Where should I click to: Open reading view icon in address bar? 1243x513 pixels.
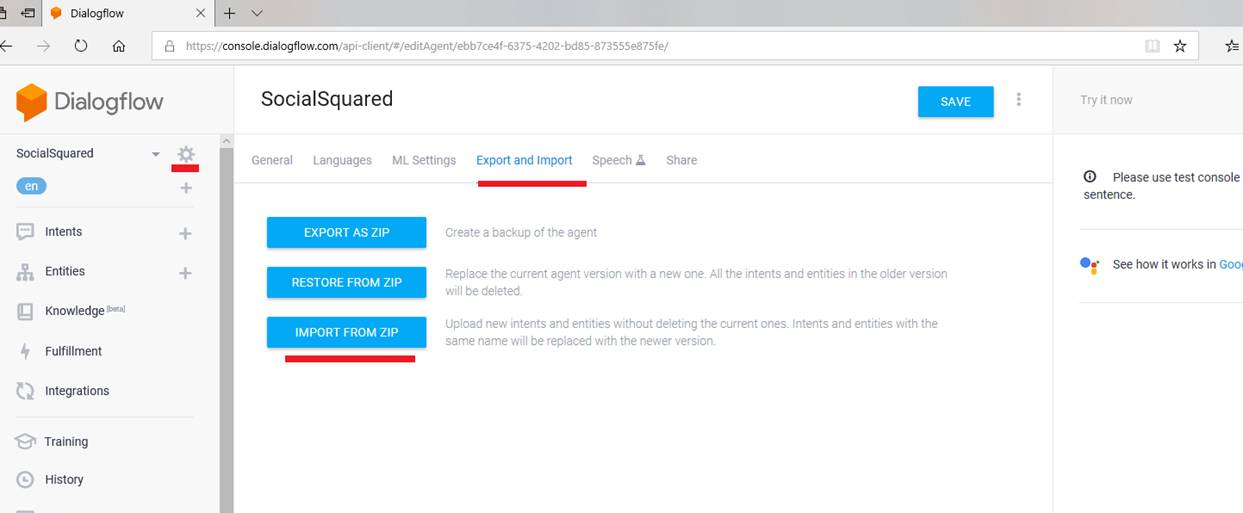[1152, 46]
